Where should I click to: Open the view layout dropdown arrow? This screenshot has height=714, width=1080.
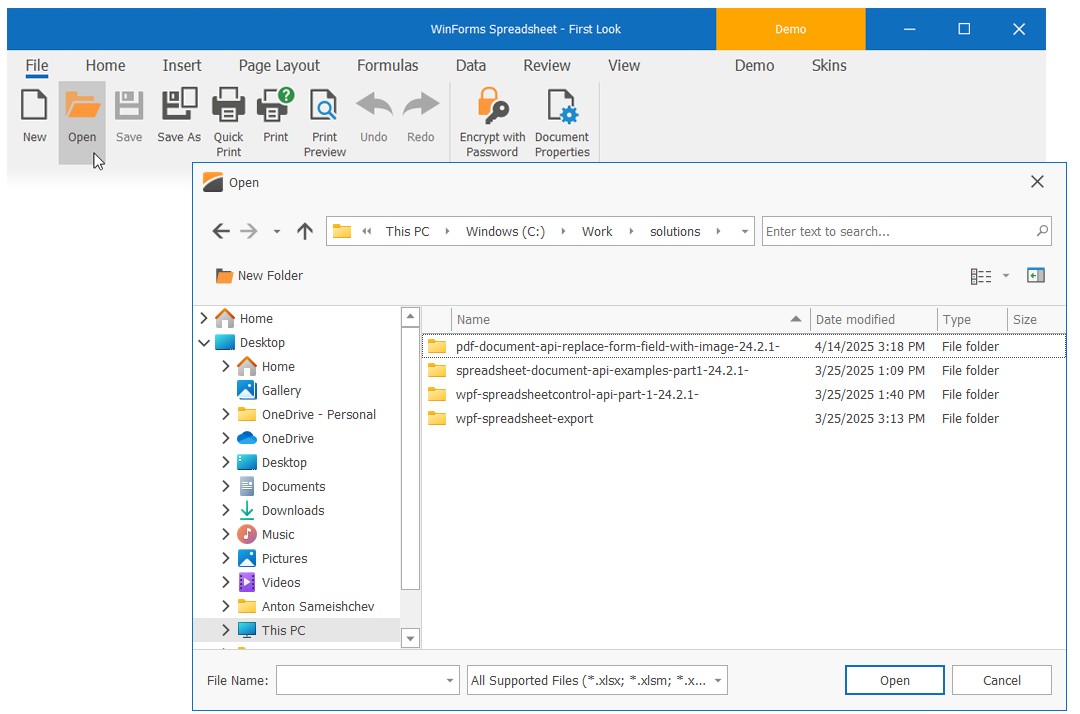pos(1006,276)
